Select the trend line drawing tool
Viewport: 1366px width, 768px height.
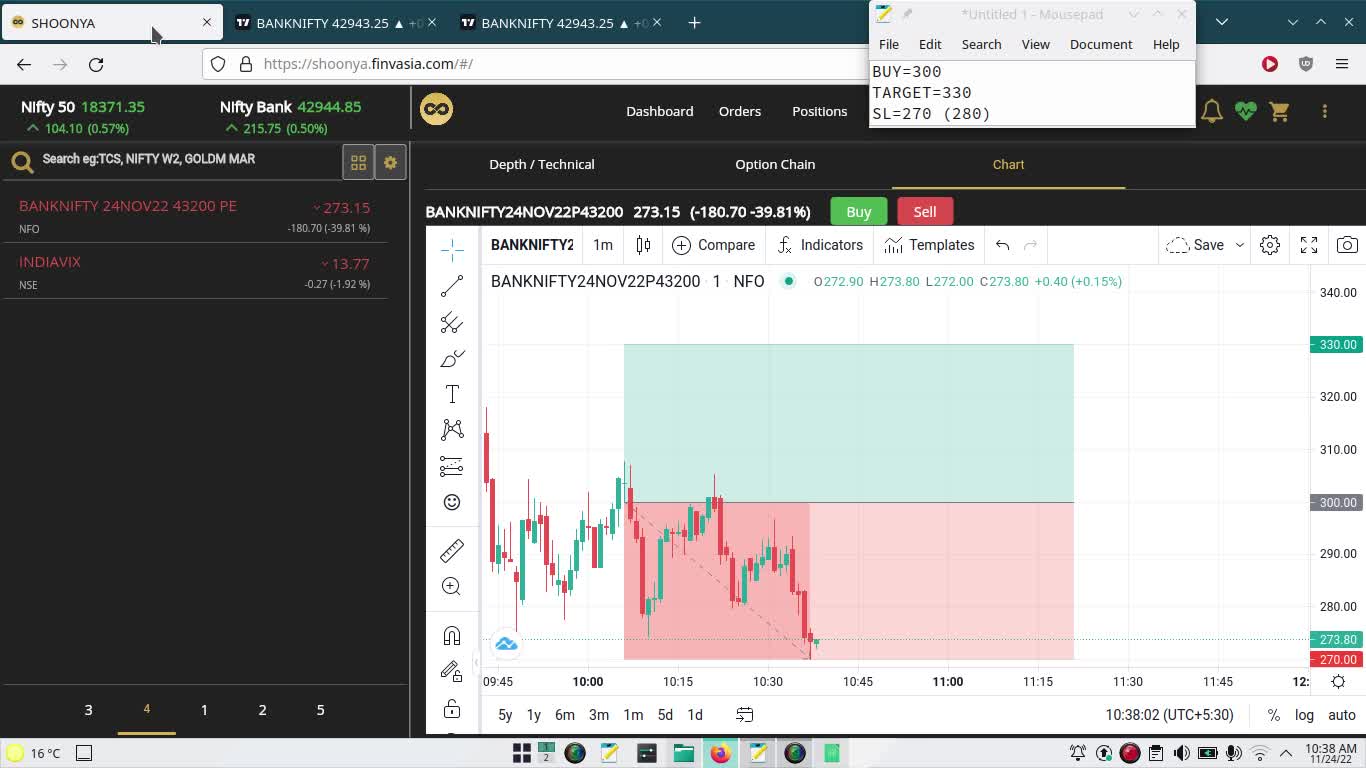[452, 286]
